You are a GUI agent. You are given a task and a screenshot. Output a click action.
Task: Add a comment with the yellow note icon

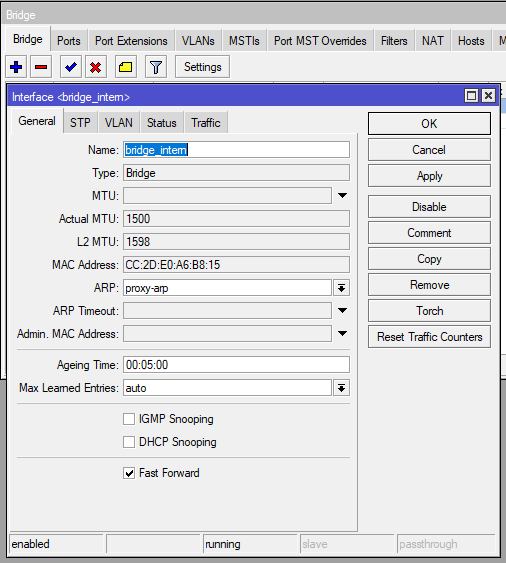(x=126, y=67)
